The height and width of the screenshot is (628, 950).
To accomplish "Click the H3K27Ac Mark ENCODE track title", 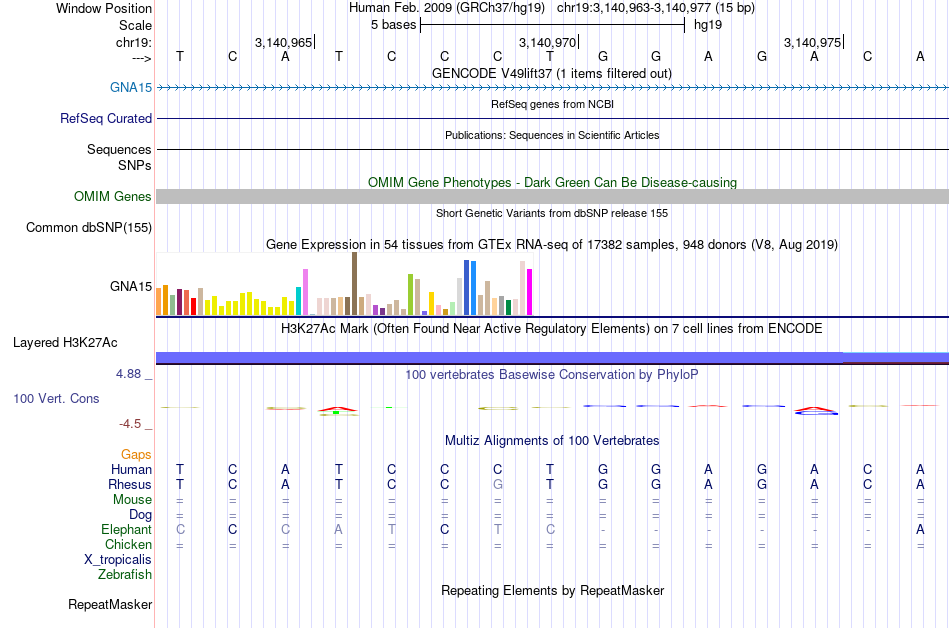I will [x=551, y=329].
